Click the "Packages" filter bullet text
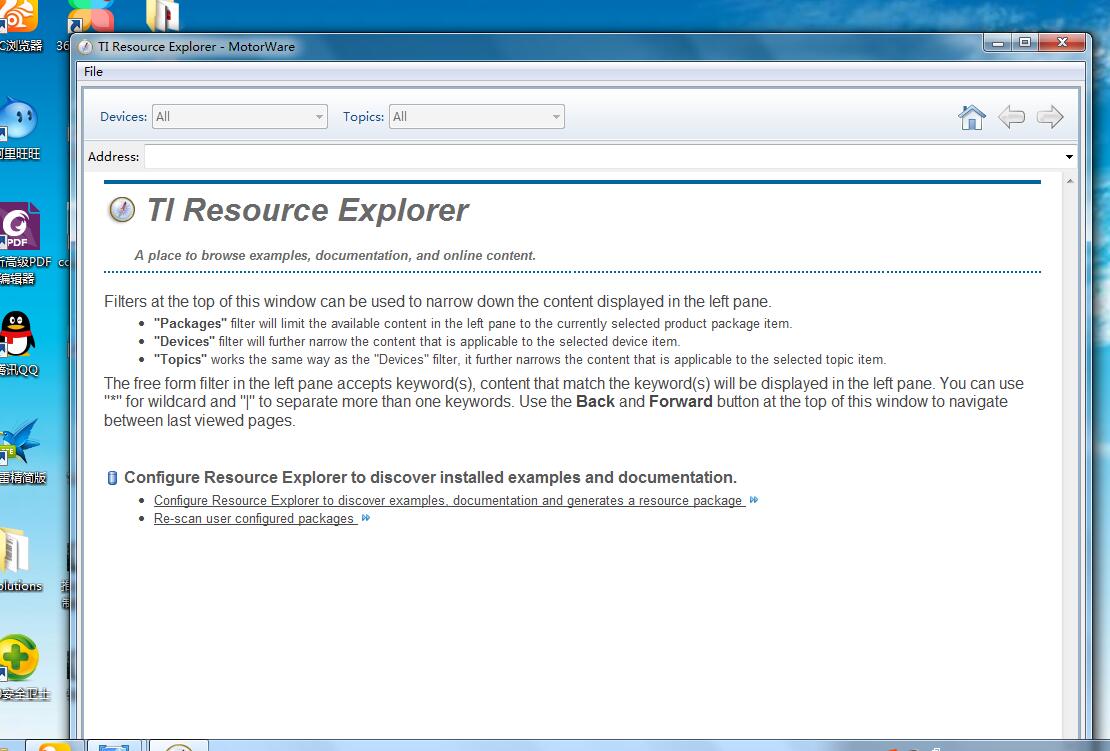 click(473, 323)
